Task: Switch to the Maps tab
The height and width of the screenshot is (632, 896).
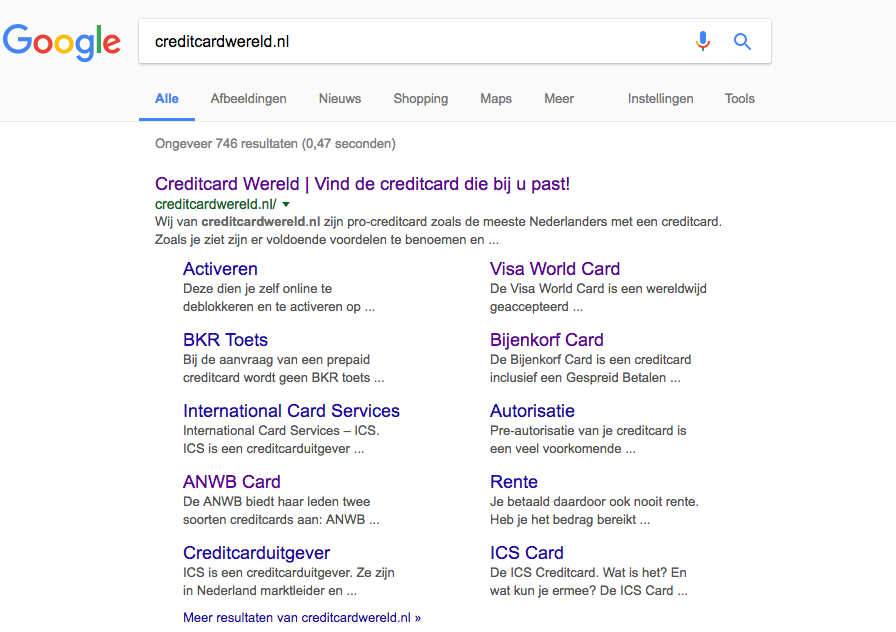Action: (x=496, y=98)
